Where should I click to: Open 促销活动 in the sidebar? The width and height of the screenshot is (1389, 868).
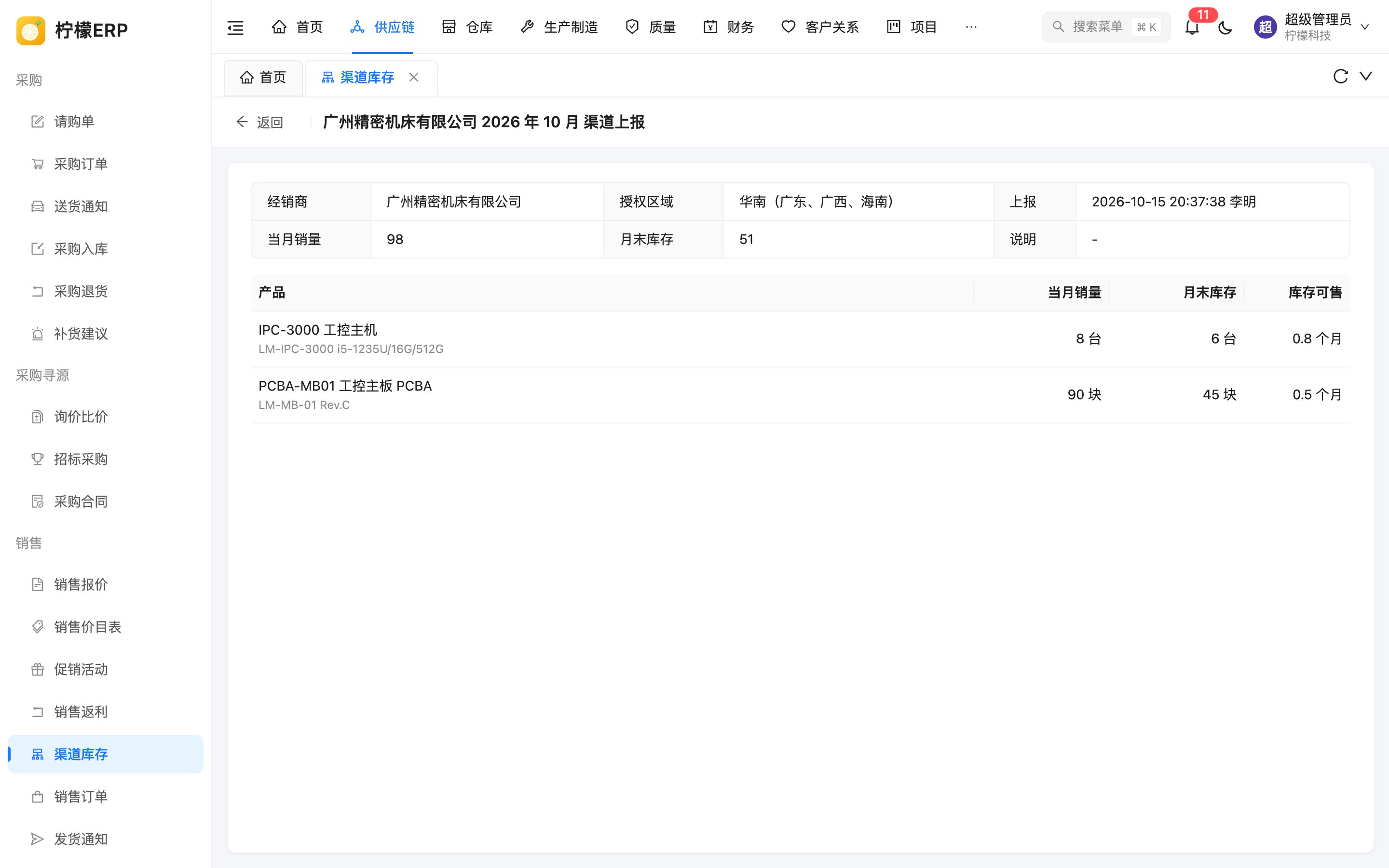[x=106, y=669]
